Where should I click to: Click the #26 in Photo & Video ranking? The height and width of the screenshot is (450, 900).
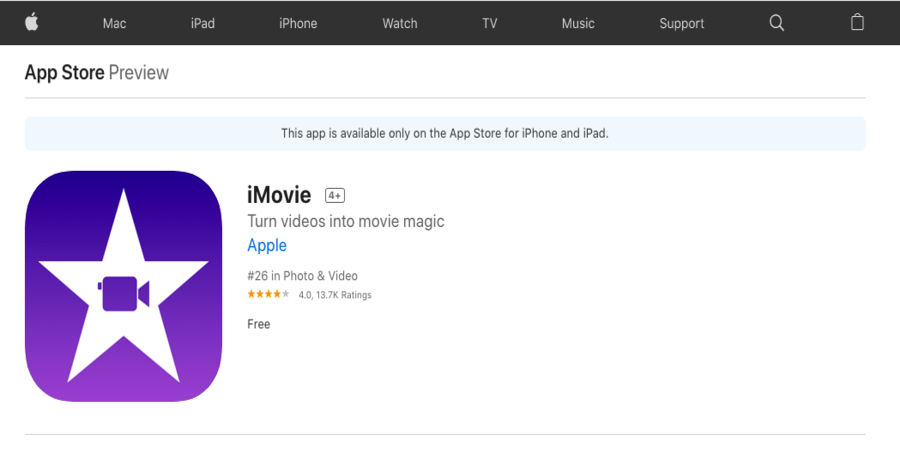302,276
